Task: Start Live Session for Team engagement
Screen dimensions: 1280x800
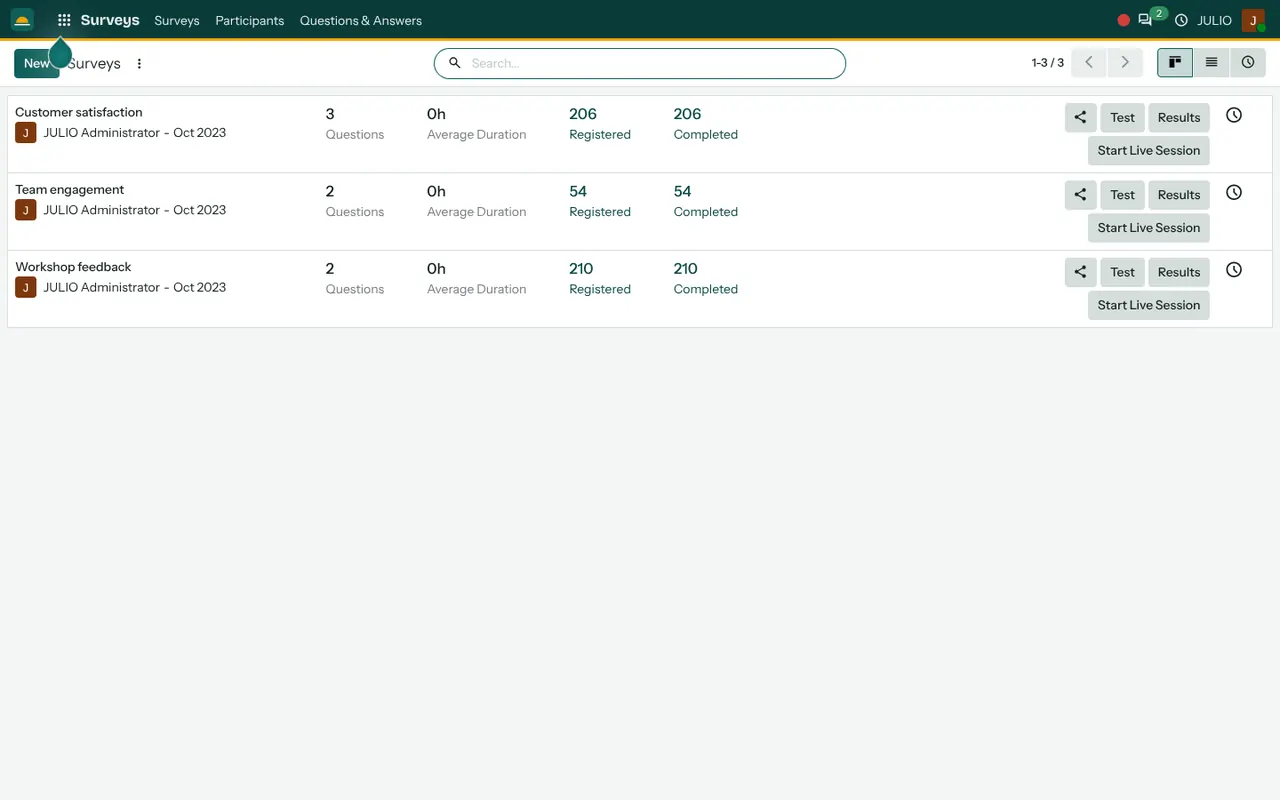Action: click(x=1149, y=228)
